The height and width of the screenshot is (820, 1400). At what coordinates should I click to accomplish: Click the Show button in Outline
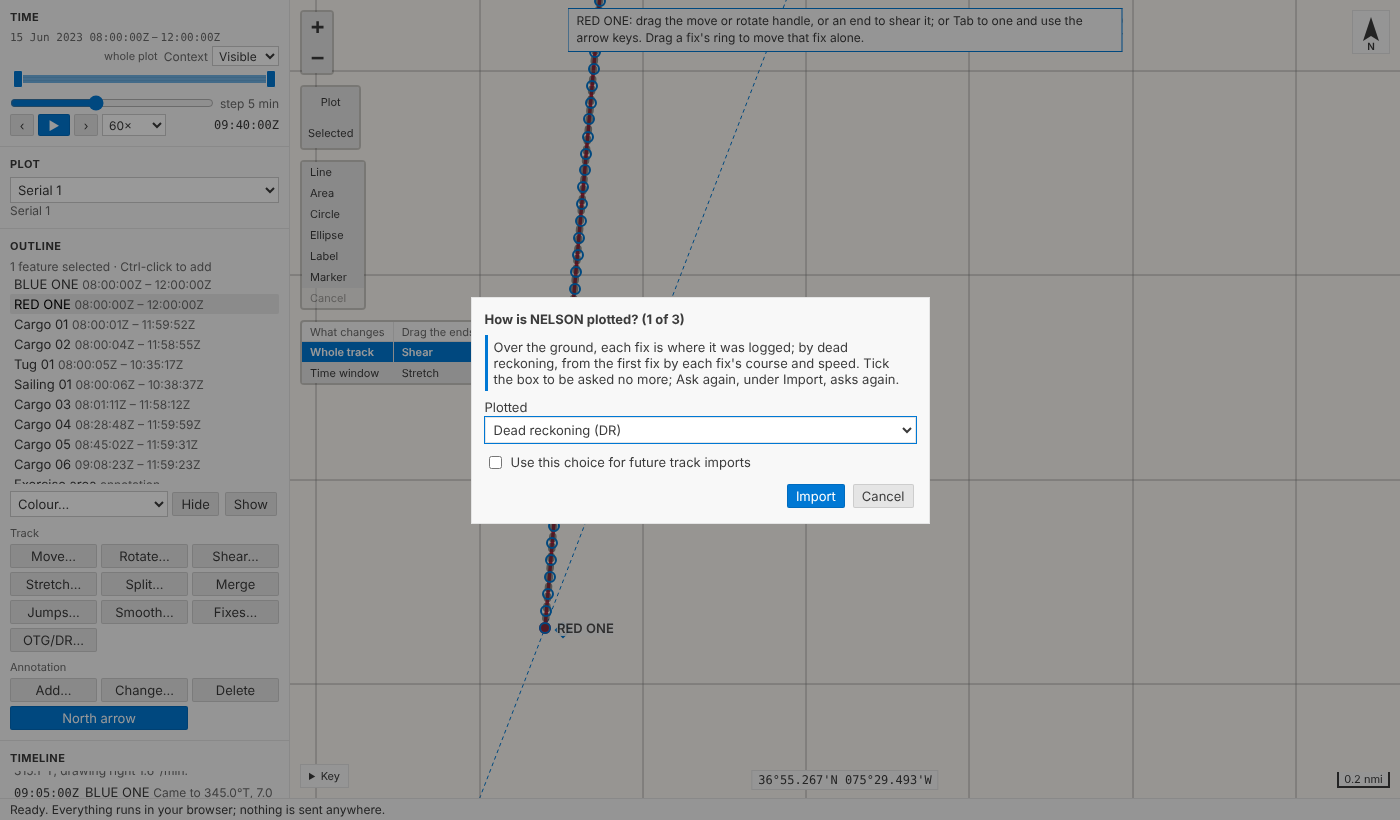coord(251,504)
